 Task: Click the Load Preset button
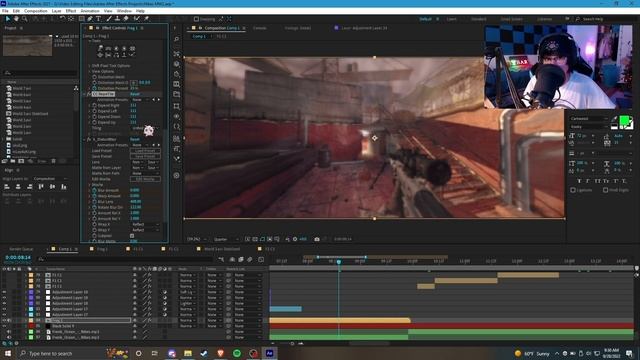pyautogui.click(x=145, y=151)
